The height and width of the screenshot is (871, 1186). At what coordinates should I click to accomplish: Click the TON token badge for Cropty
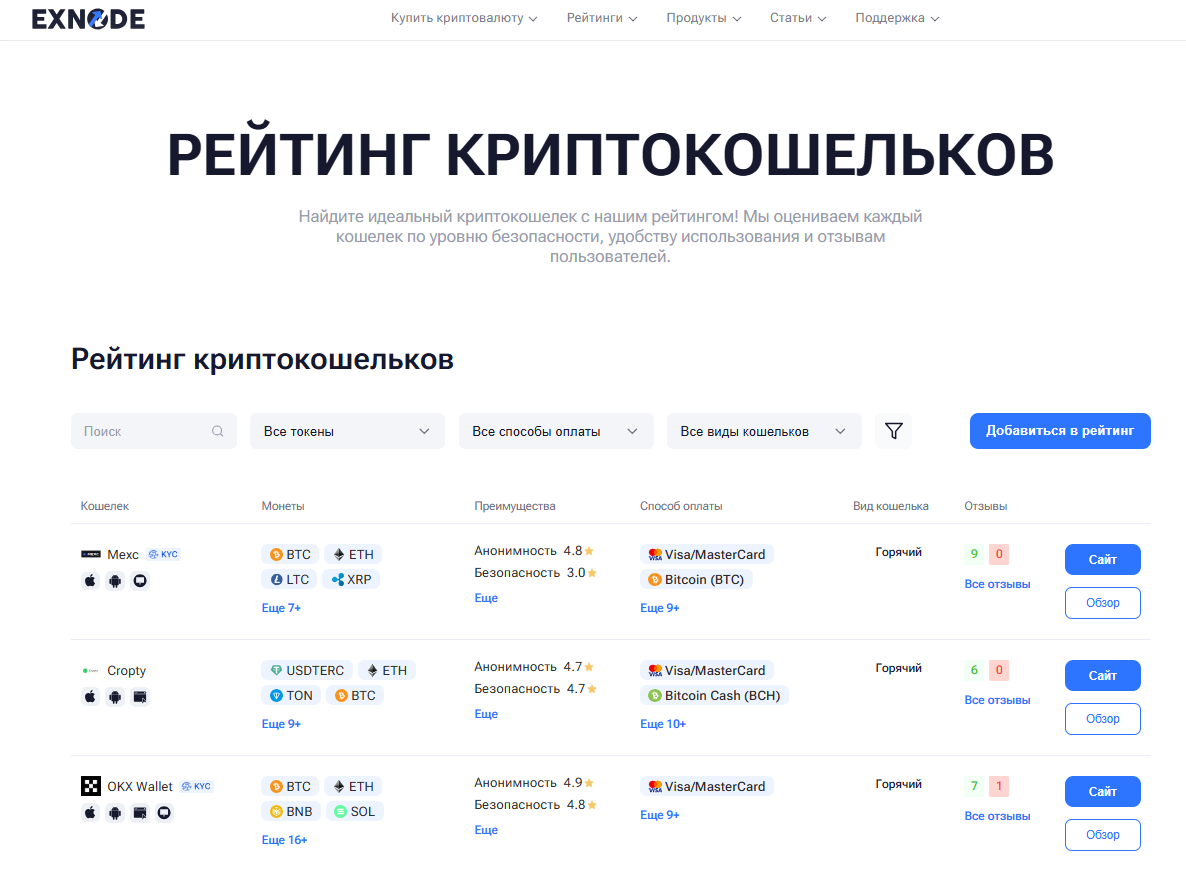(x=291, y=695)
